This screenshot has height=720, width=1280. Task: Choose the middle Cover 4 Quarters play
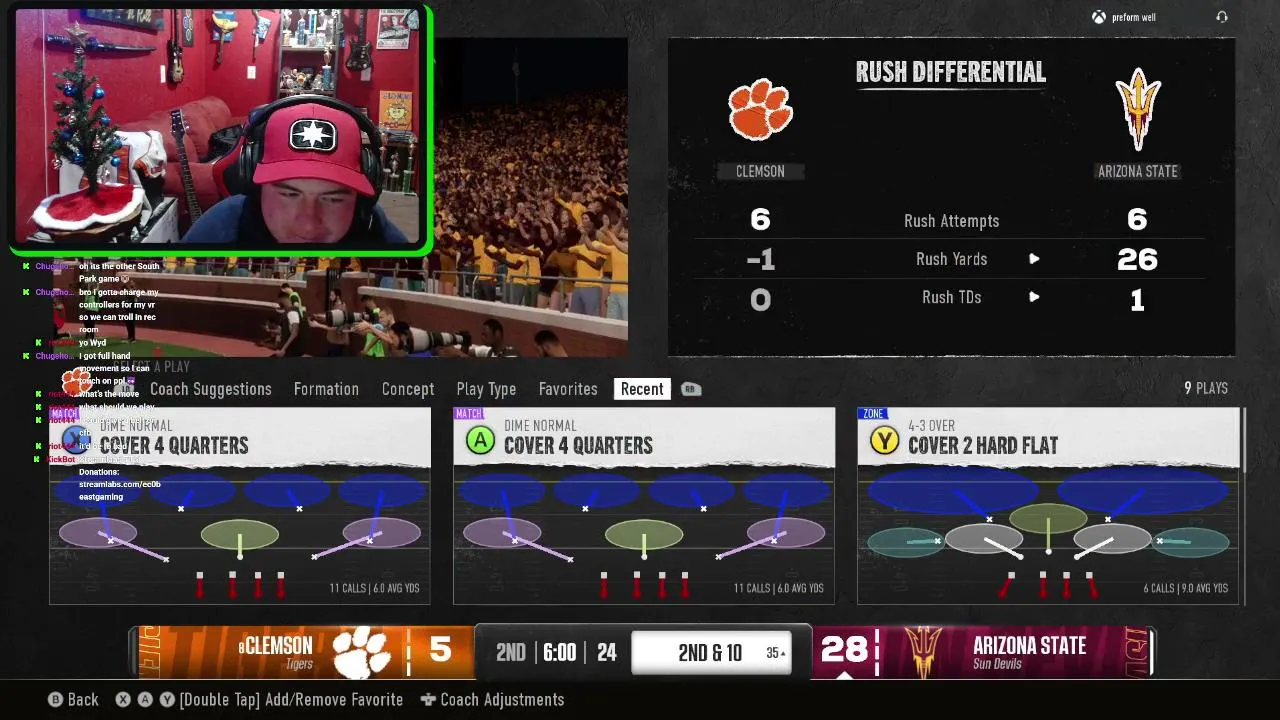644,506
